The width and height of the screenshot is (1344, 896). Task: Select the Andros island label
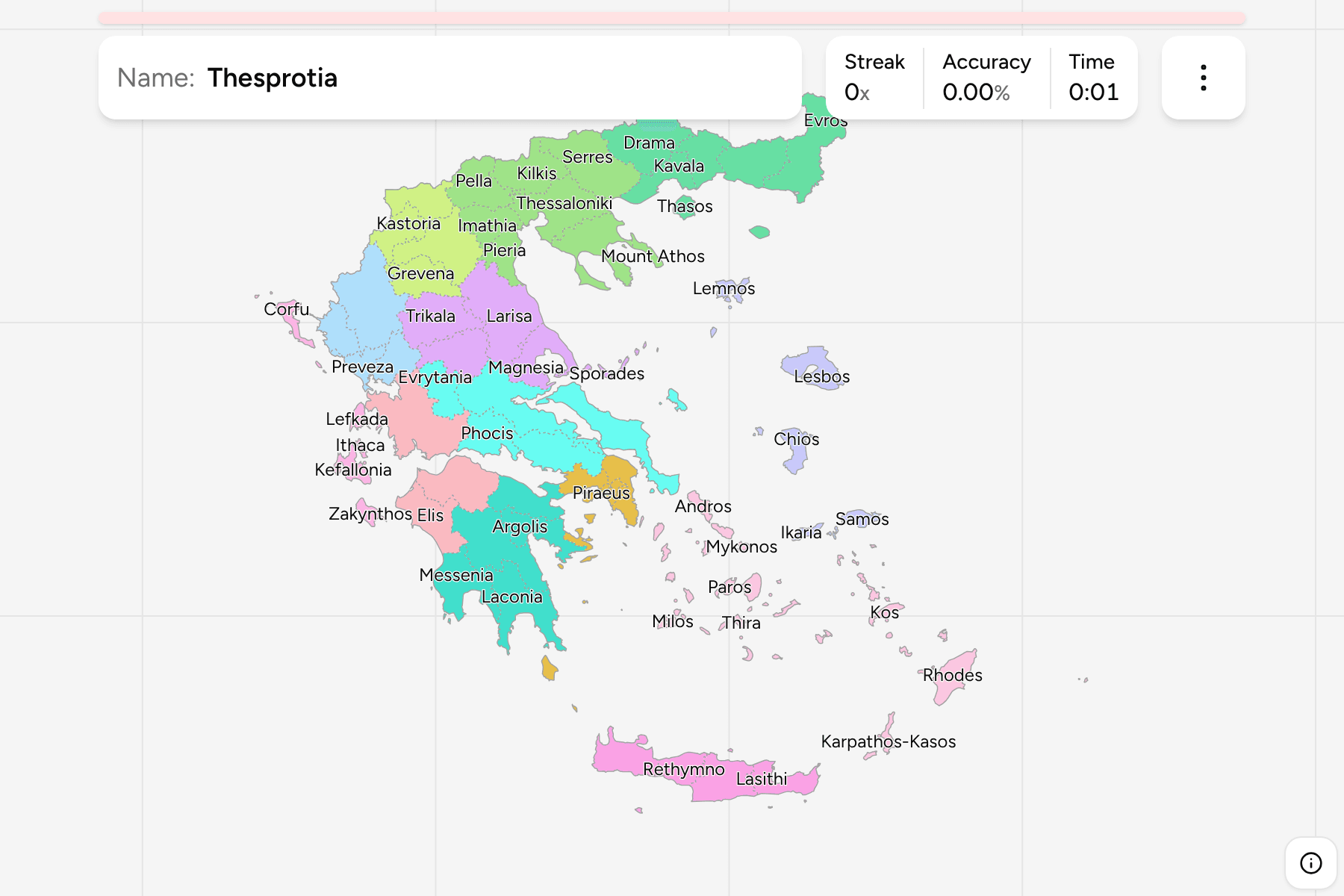coord(703,506)
